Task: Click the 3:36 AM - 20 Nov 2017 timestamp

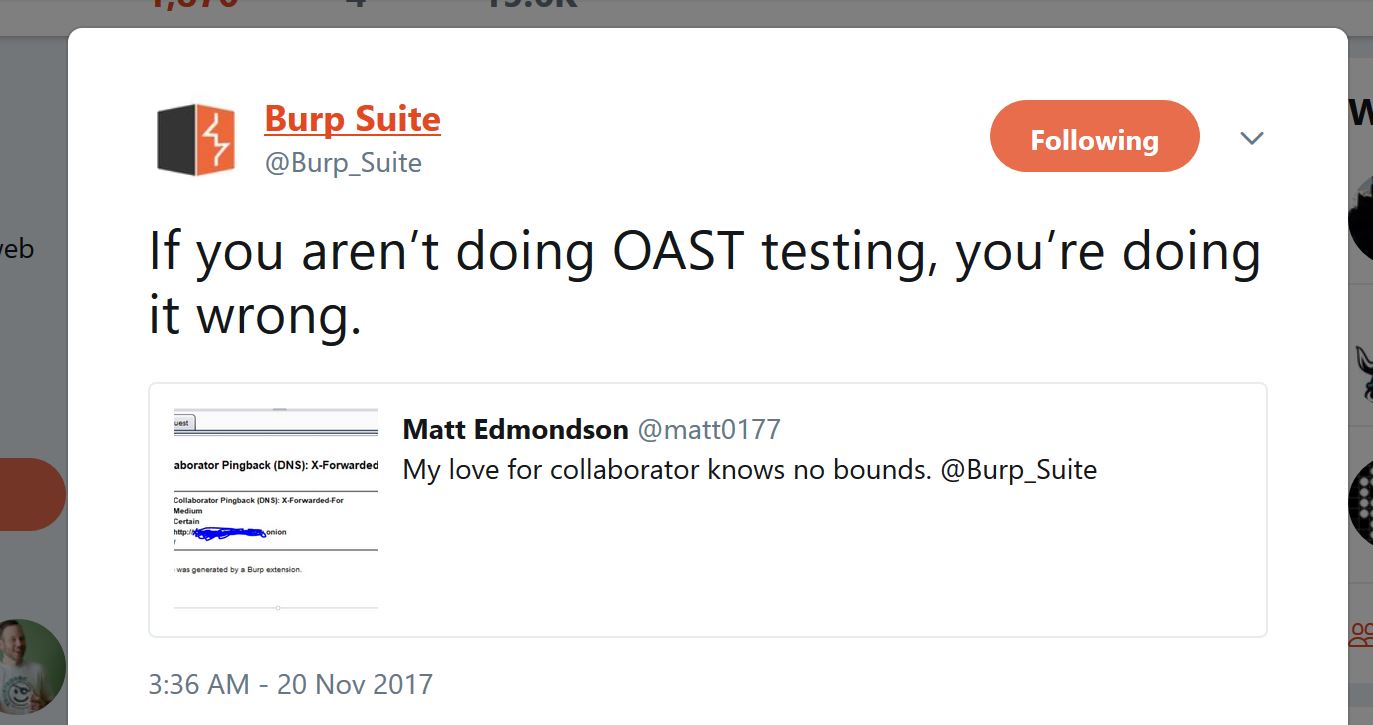Action: (x=291, y=684)
